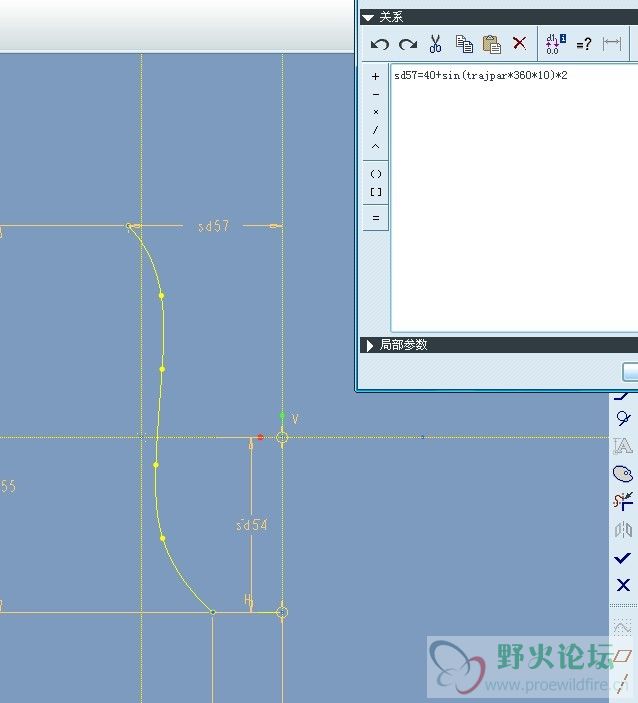Cancel sketch with the blue X
Image resolution: width=638 pixels, height=703 pixels.
[x=623, y=585]
